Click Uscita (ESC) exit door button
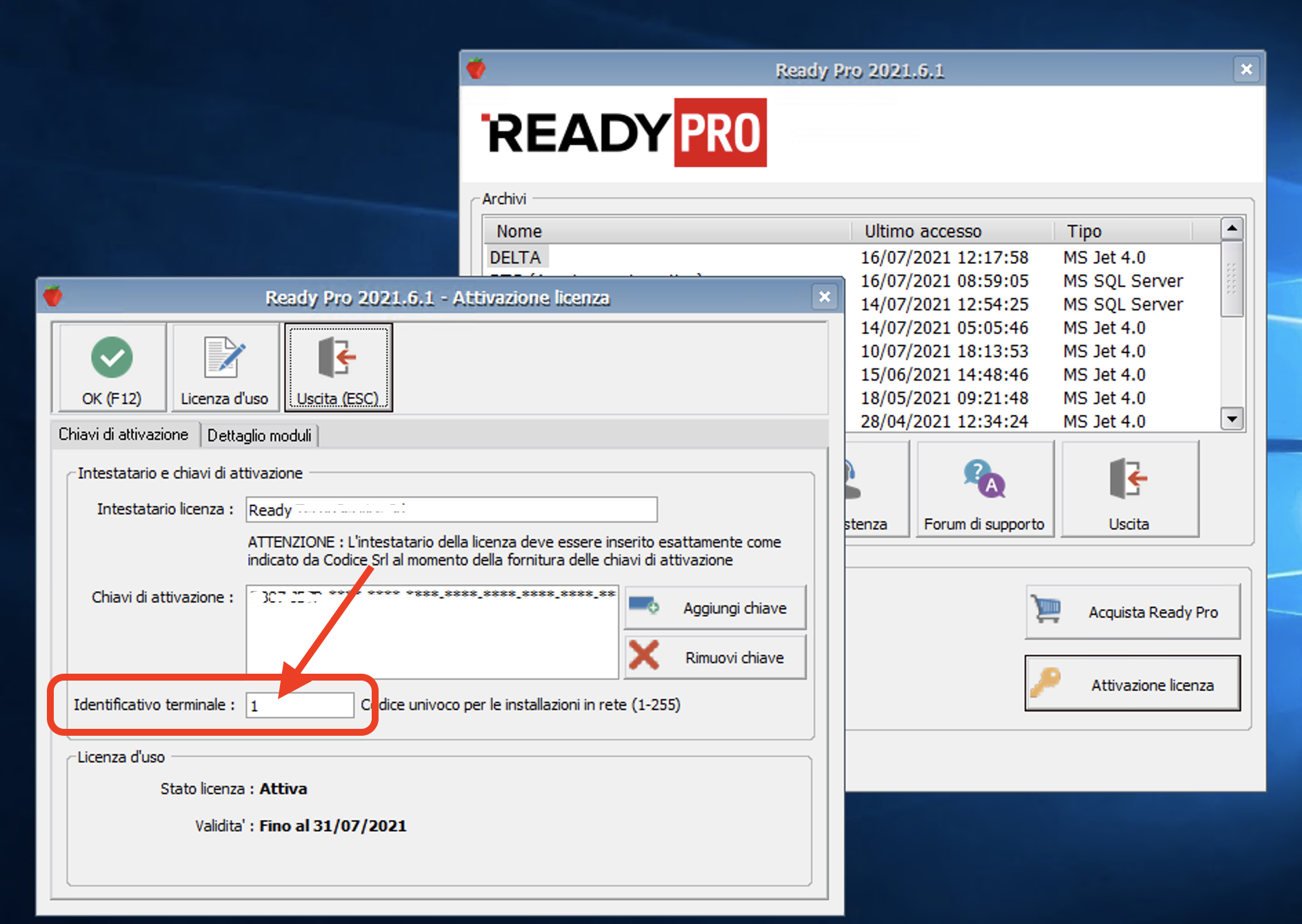1302x924 pixels. (338, 368)
